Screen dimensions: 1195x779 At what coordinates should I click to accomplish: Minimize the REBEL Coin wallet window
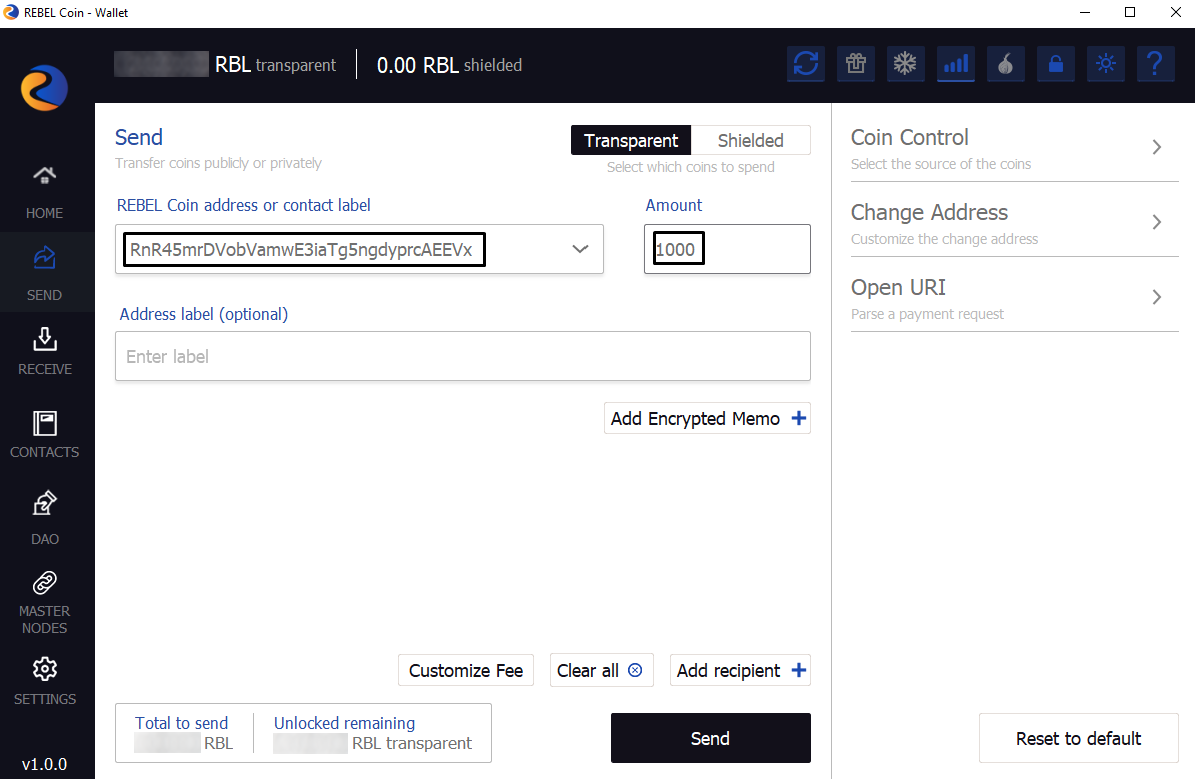(x=1085, y=12)
